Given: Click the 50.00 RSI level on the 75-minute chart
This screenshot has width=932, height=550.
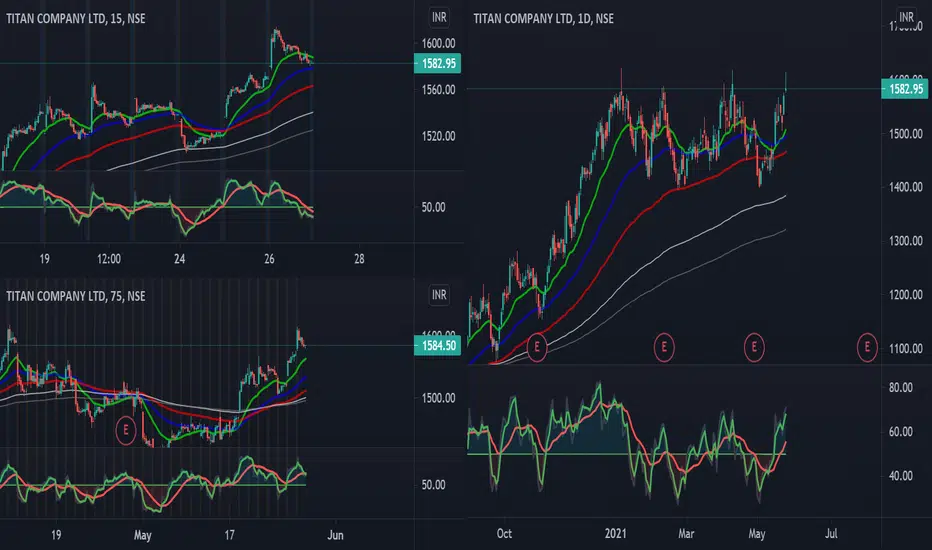Looking at the screenshot, I should [433, 485].
